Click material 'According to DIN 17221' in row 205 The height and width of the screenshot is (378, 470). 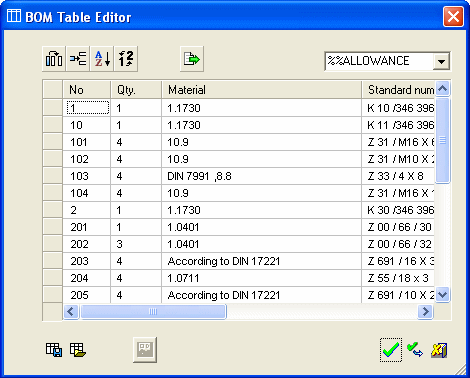tap(262, 295)
